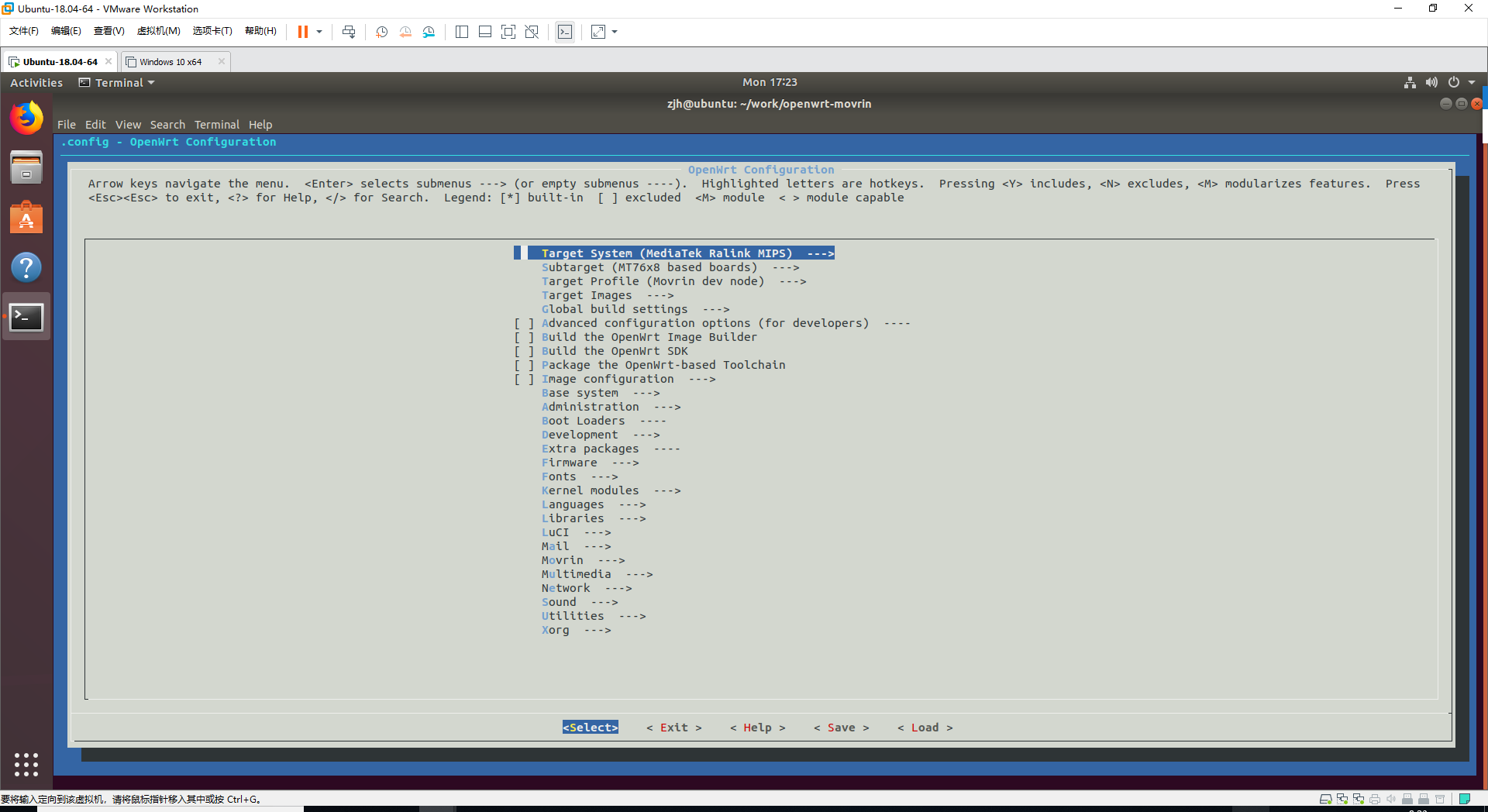Send Ctrl+Alt+Del to the guest

pos(349,32)
